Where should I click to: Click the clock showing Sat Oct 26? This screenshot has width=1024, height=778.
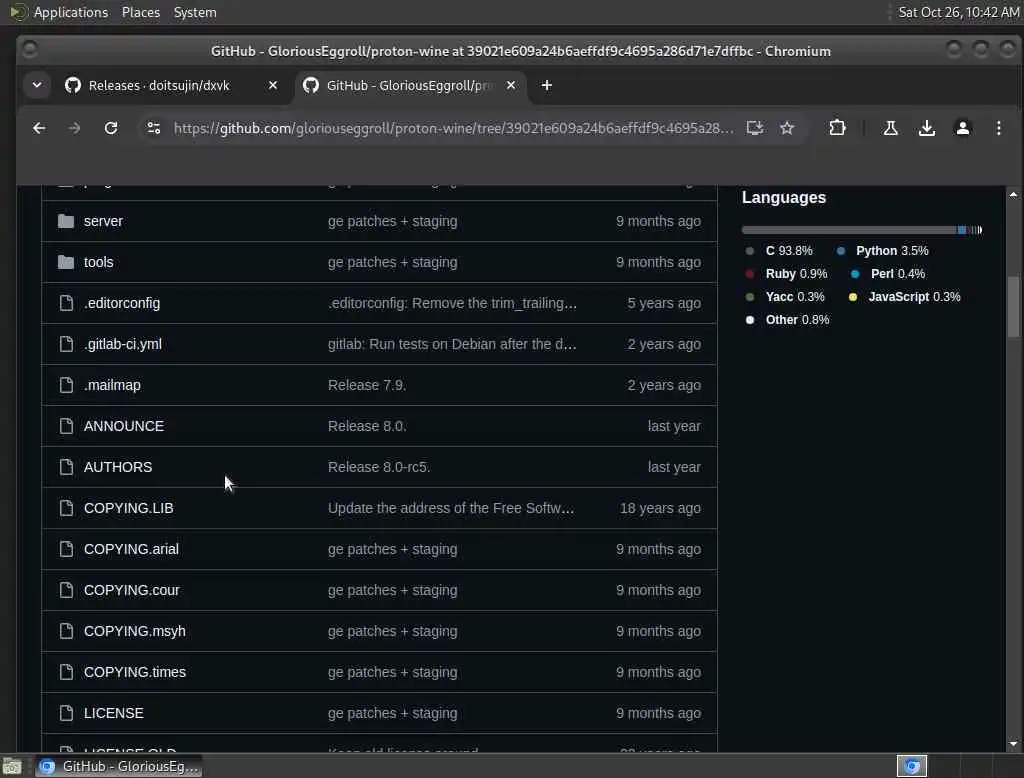pyautogui.click(x=958, y=12)
